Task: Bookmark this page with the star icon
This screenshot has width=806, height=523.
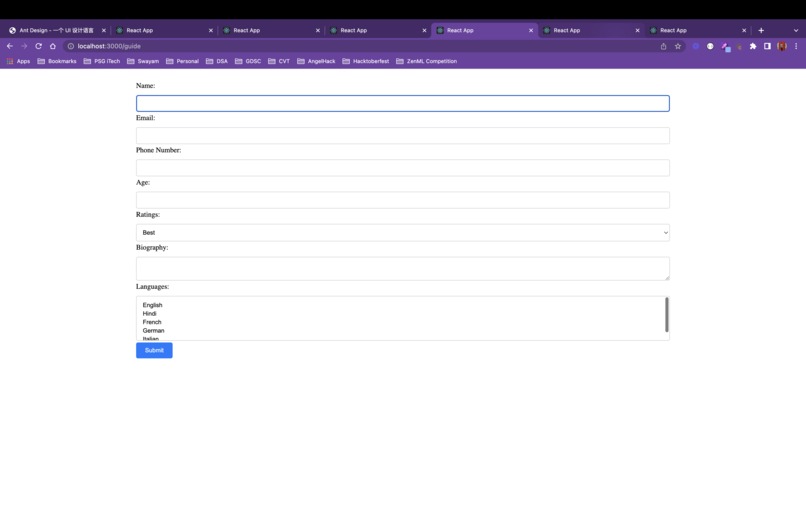Action: [678, 46]
